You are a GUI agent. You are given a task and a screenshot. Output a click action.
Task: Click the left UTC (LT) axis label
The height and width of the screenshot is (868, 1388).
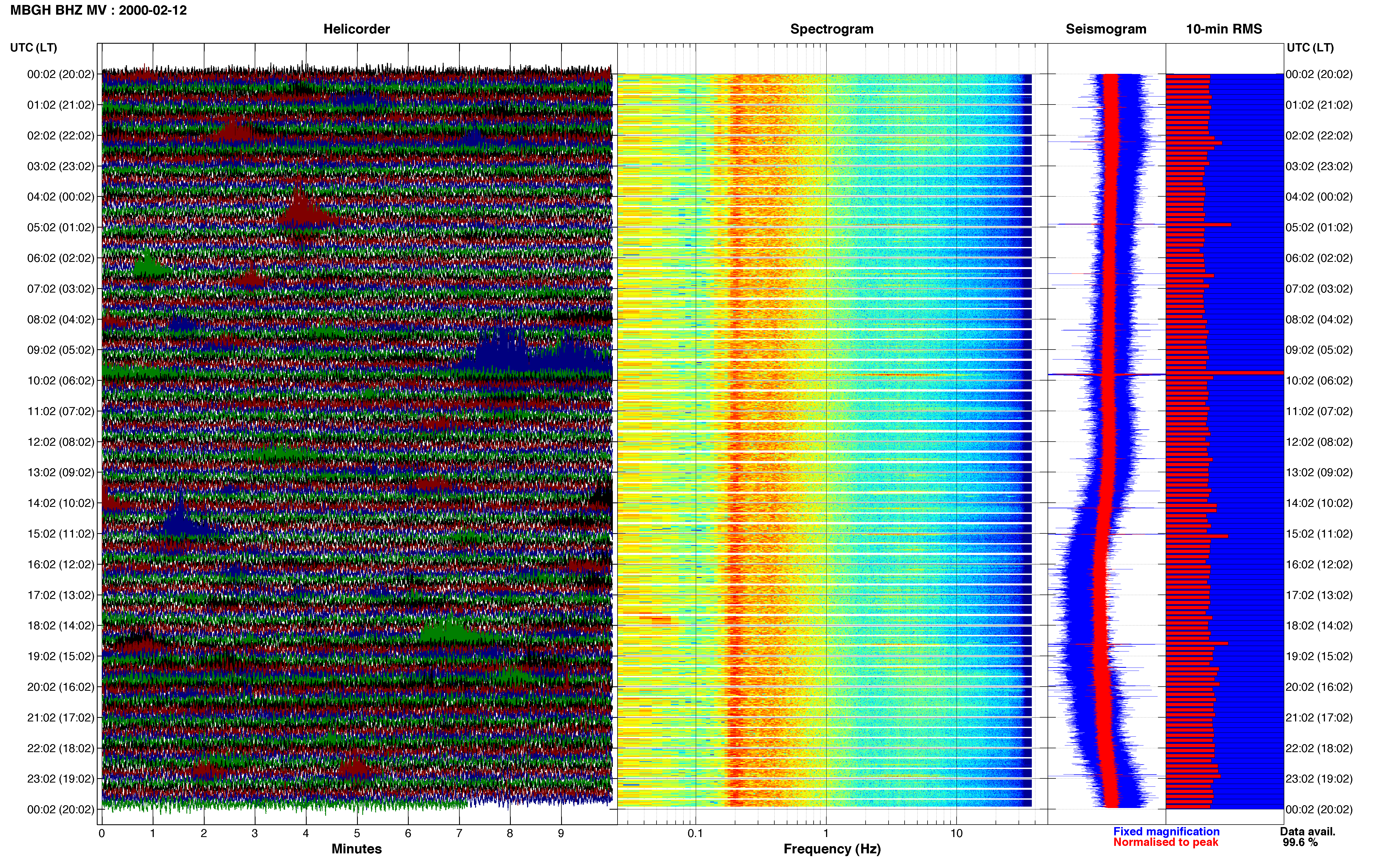[x=33, y=48]
